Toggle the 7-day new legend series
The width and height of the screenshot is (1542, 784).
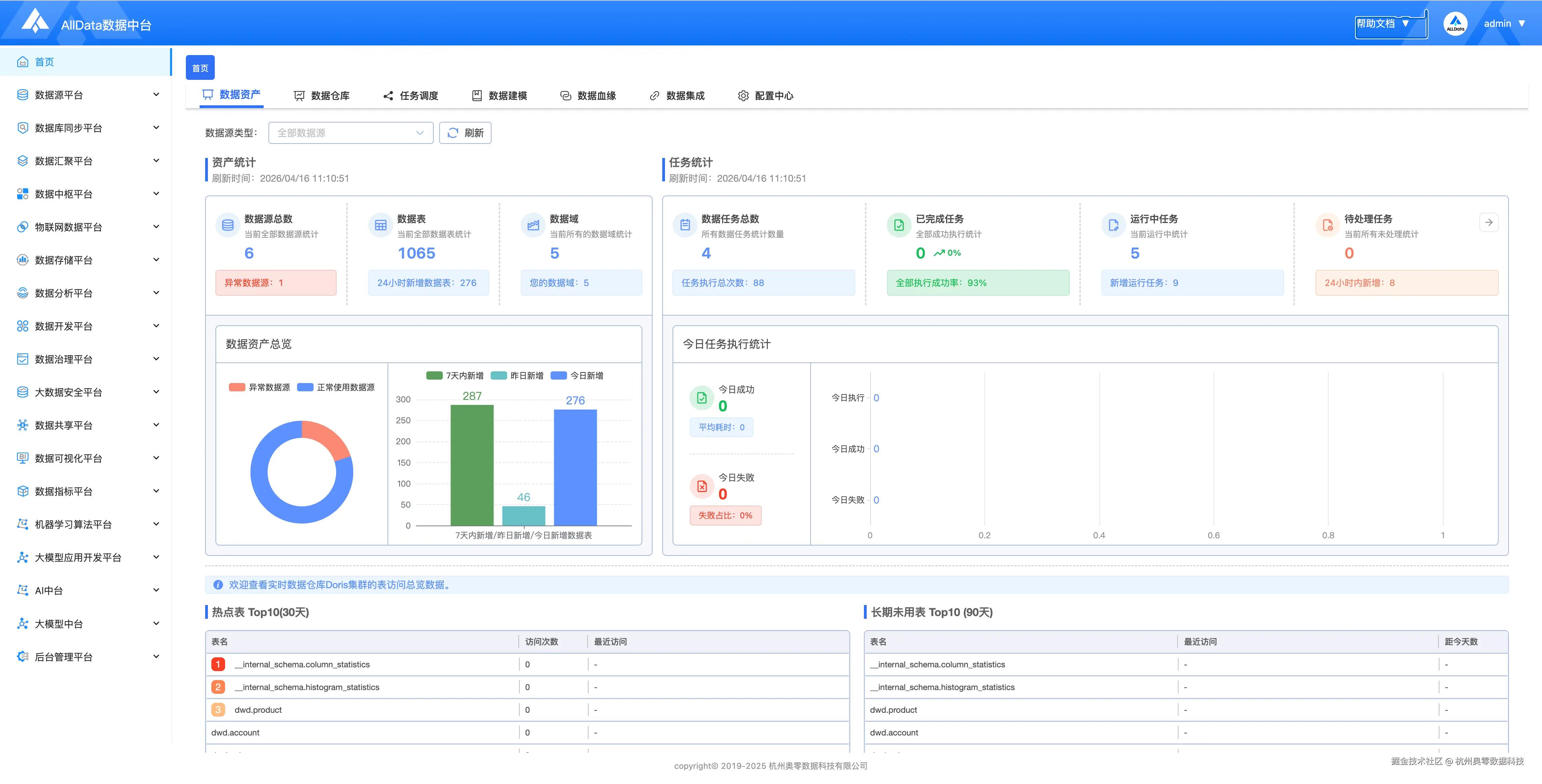click(454, 375)
